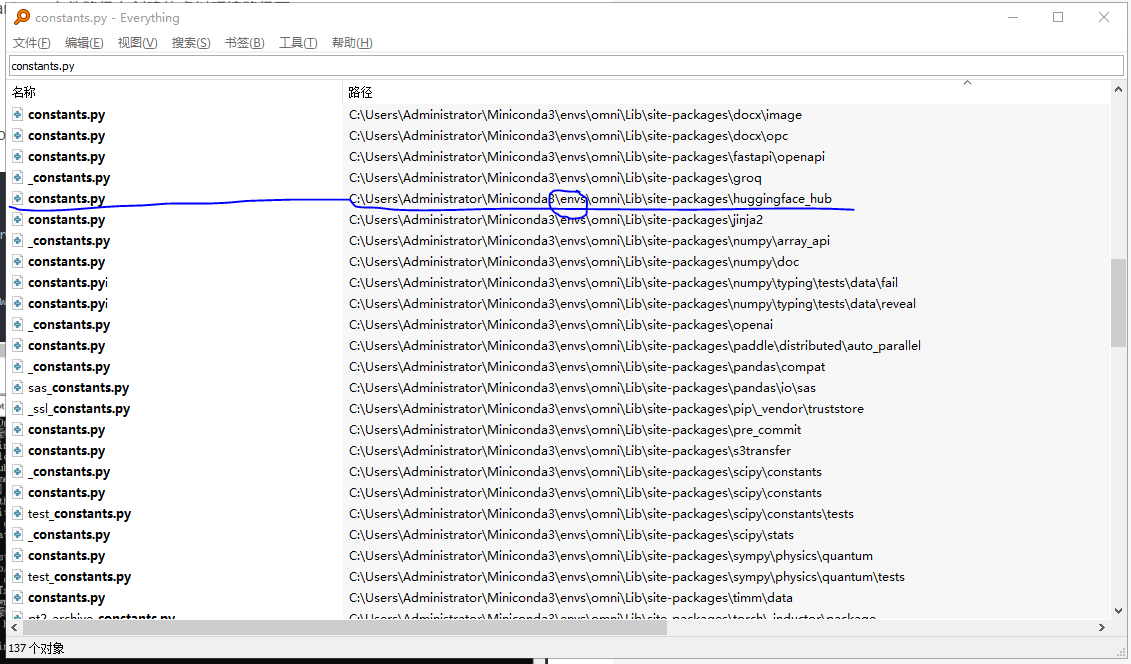The width and height of the screenshot is (1131, 664).
Task: Click the sort indicator arrow above the list
Action: pyautogui.click(x=967, y=82)
